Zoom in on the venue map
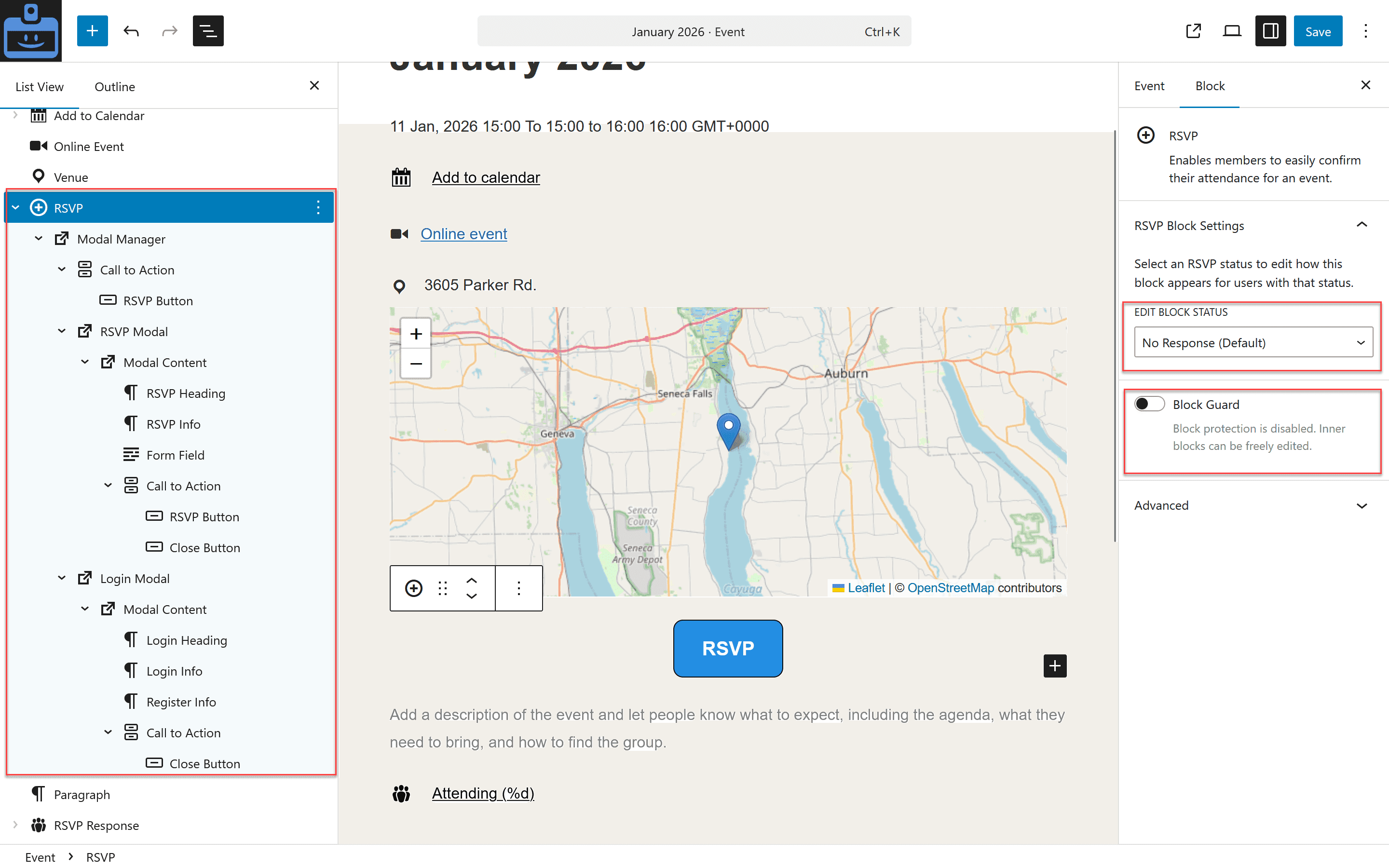1389x868 pixels. pyautogui.click(x=416, y=334)
